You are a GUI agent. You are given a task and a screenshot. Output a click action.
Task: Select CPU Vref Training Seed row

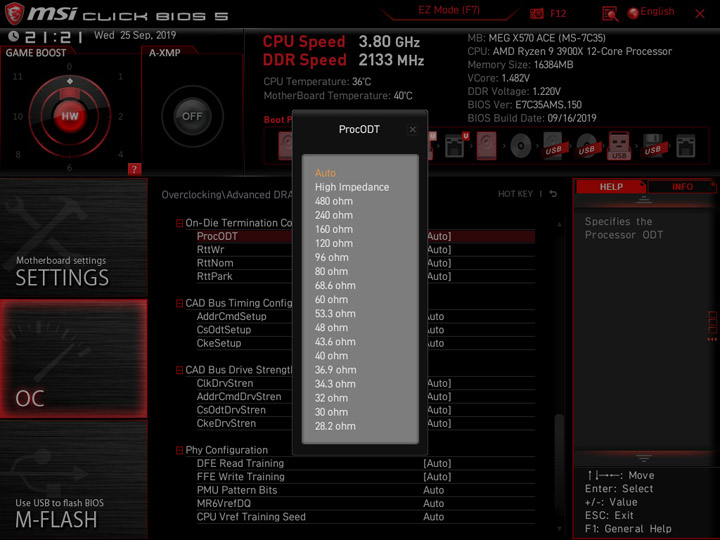366,517
